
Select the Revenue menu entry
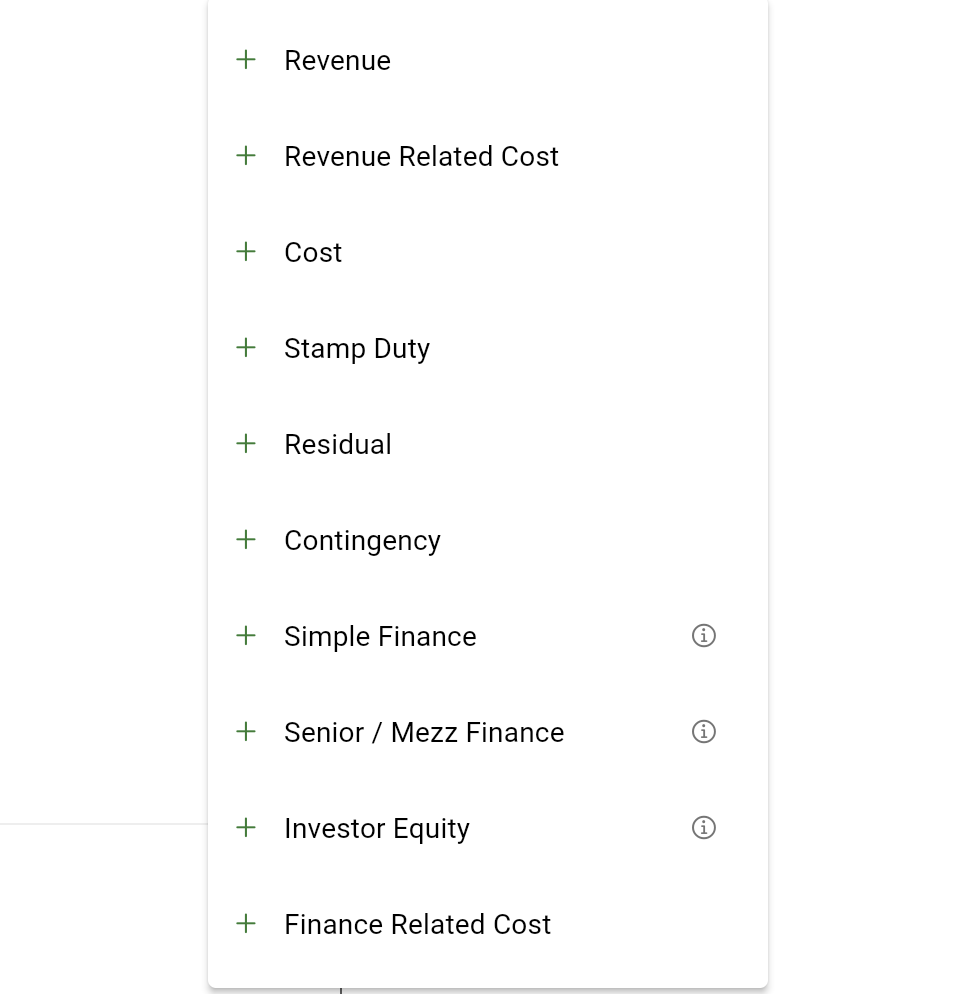337,61
